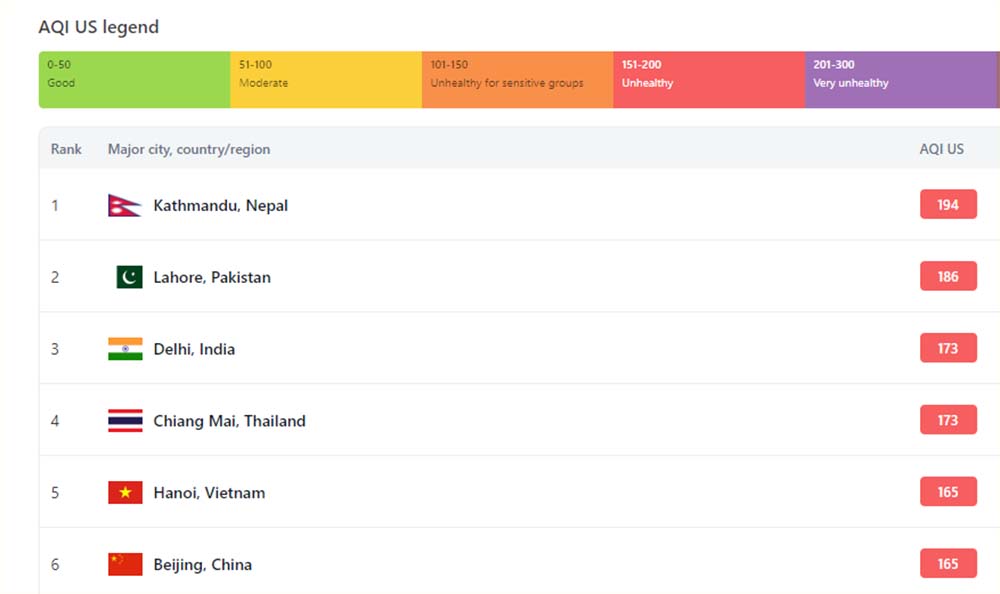This screenshot has width=1000, height=594.
Task: Click the Thailand flag icon
Action: (x=125, y=421)
